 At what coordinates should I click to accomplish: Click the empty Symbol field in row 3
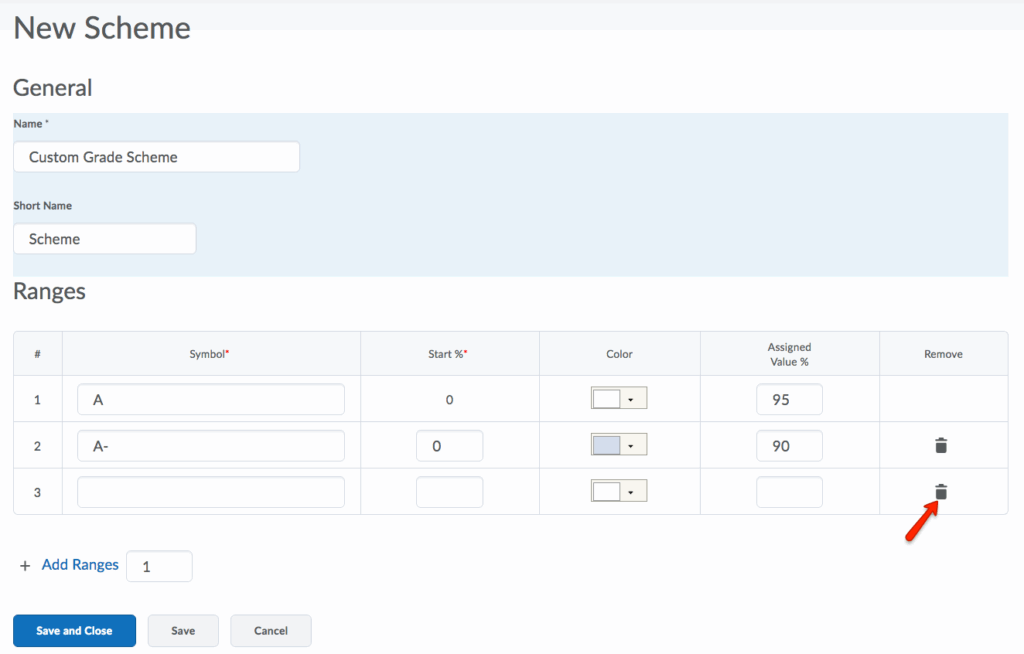[x=211, y=492]
